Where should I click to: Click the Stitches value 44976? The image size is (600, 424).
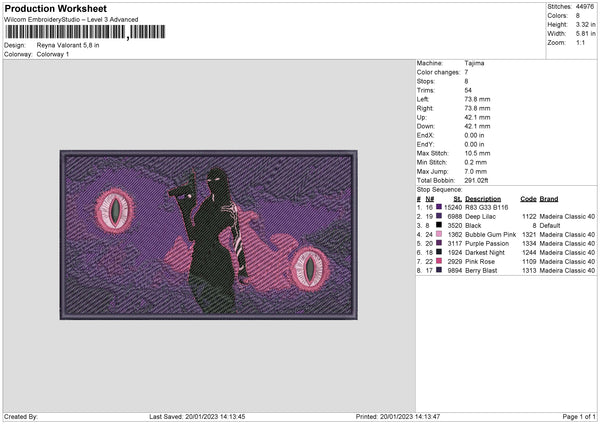pos(585,7)
